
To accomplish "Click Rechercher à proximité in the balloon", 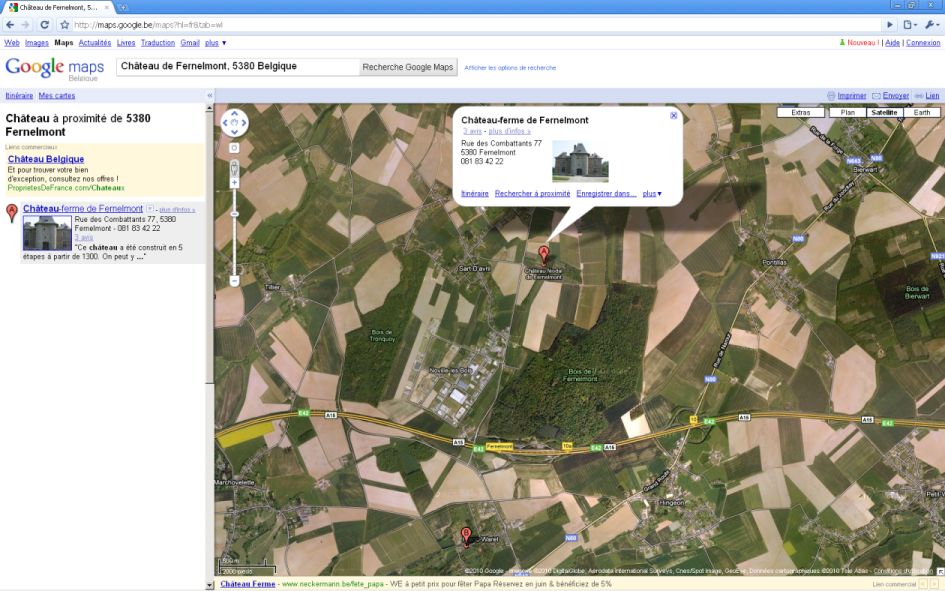I will coord(532,193).
